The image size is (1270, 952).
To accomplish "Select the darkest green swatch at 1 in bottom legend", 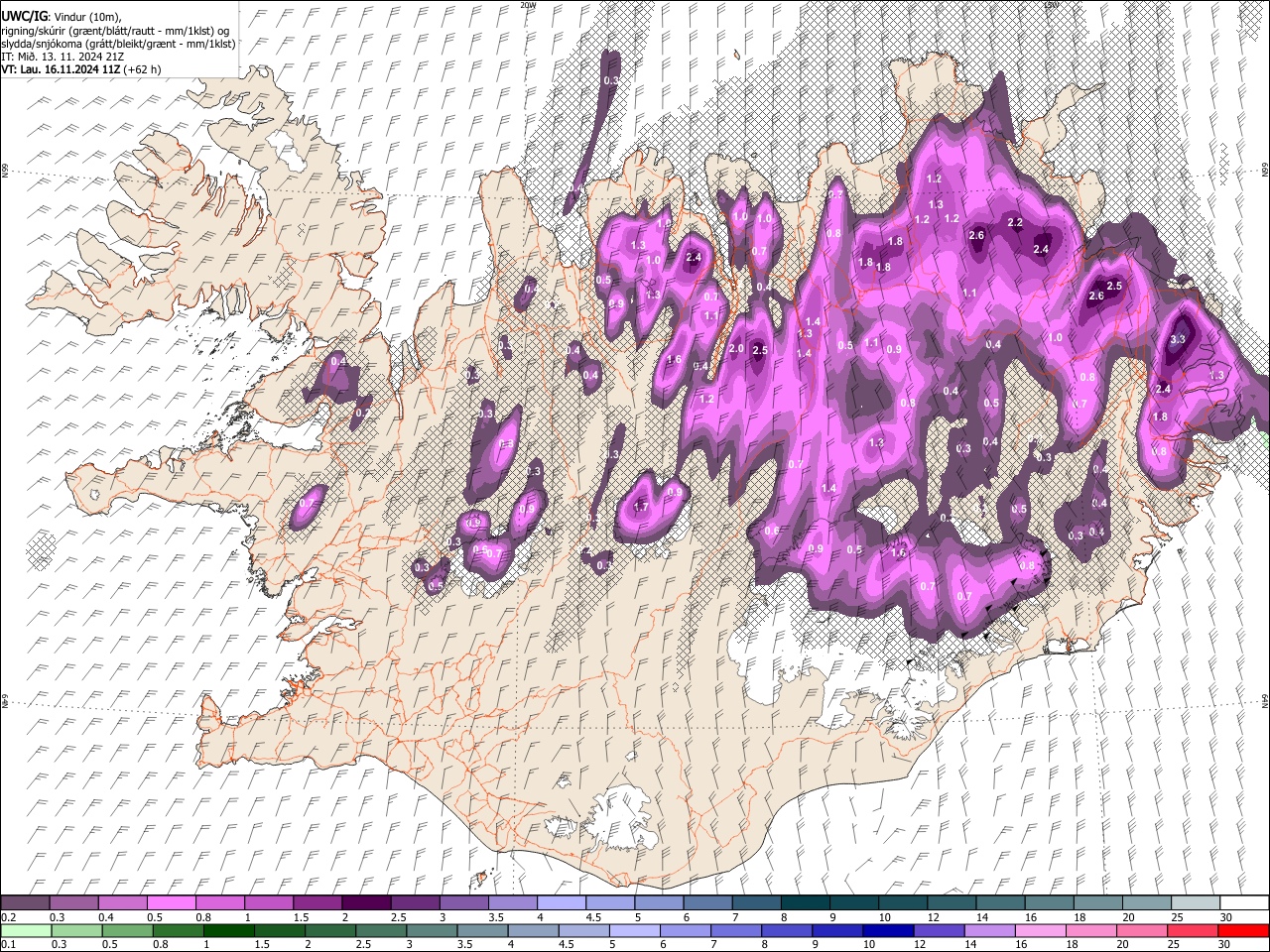I will [229, 930].
